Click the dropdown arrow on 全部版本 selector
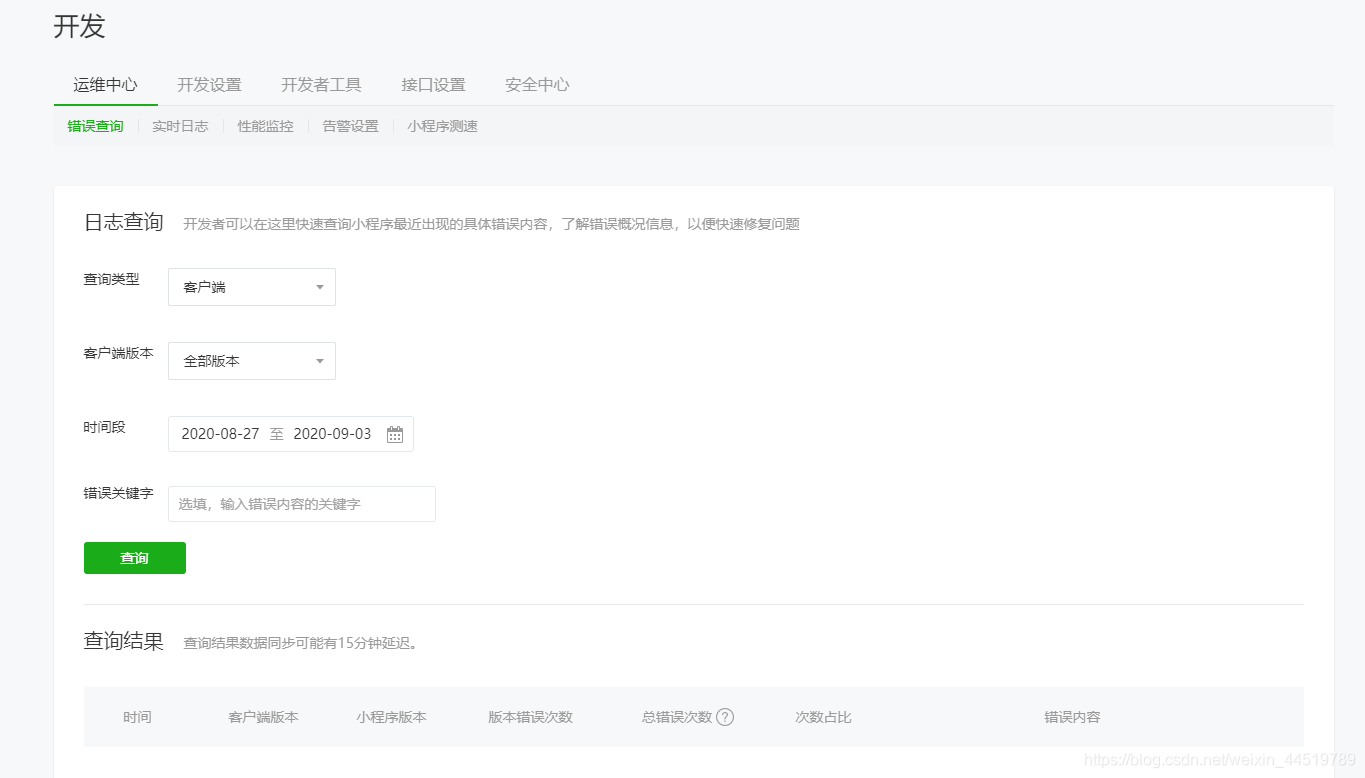 pos(319,361)
